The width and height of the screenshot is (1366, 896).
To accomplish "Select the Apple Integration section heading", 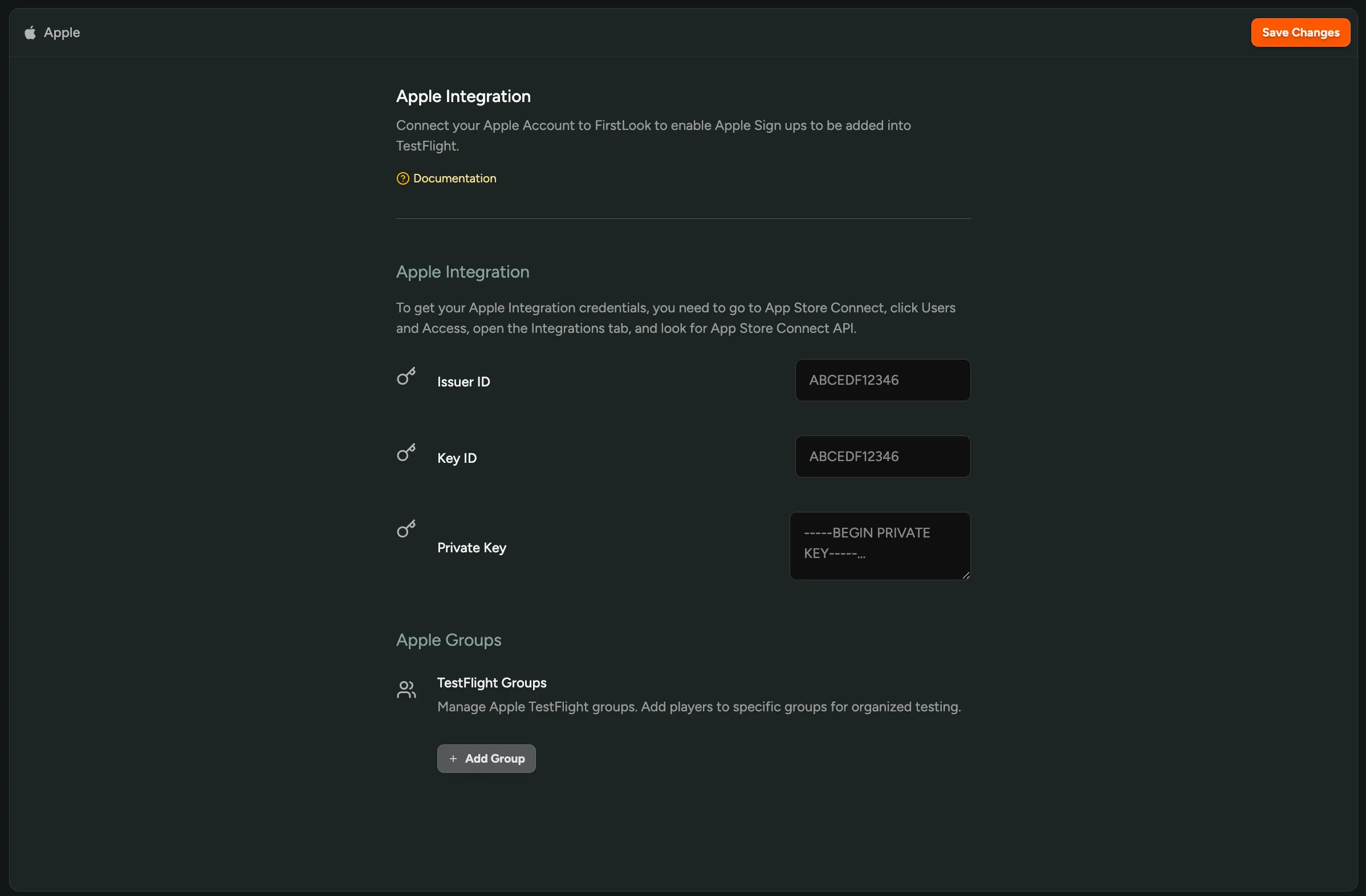I will point(462,272).
